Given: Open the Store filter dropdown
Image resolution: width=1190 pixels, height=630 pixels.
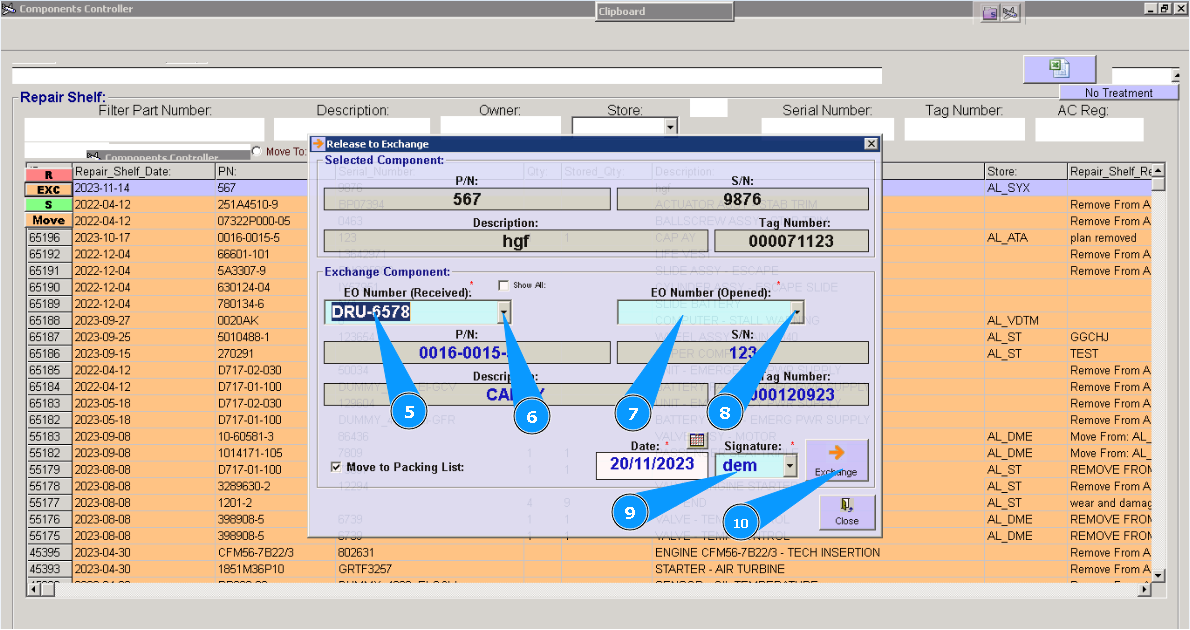Looking at the screenshot, I should pyautogui.click(x=671, y=127).
